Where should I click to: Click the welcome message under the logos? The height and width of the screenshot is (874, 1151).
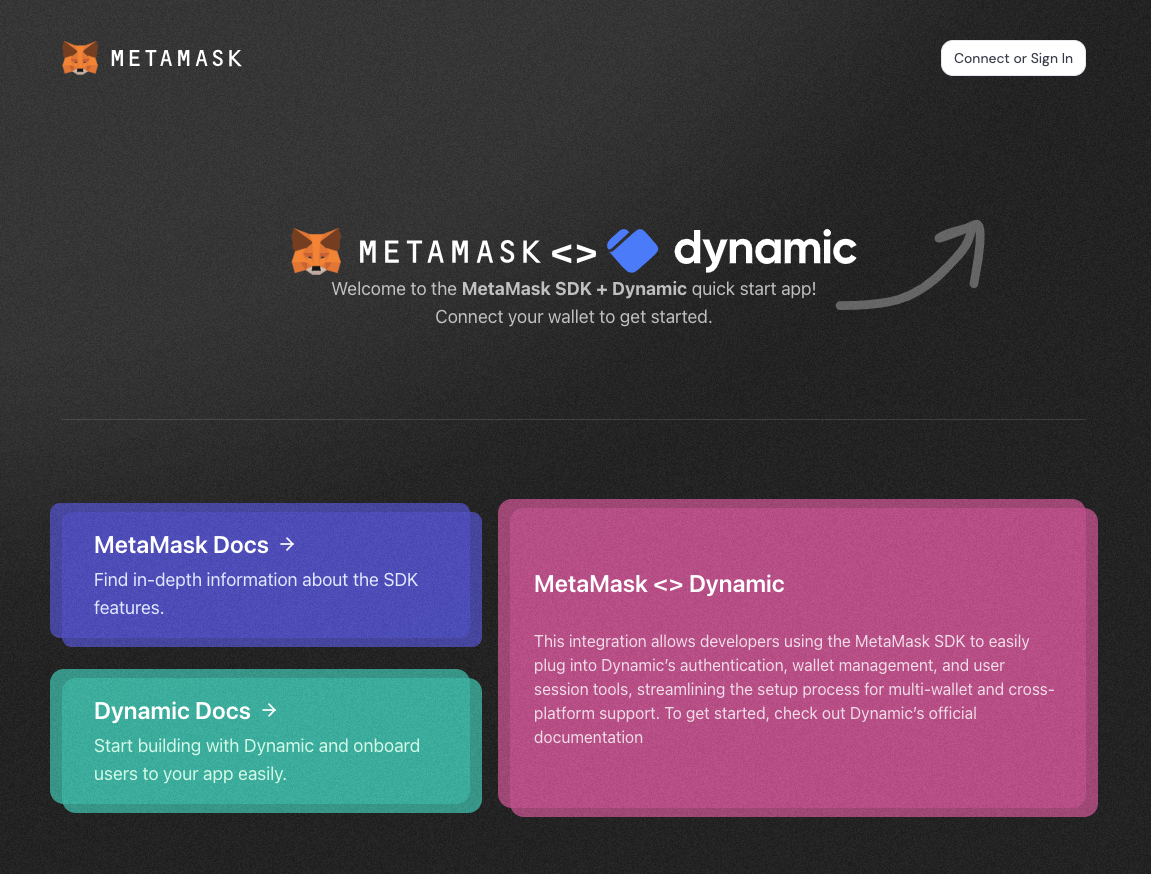click(x=573, y=288)
